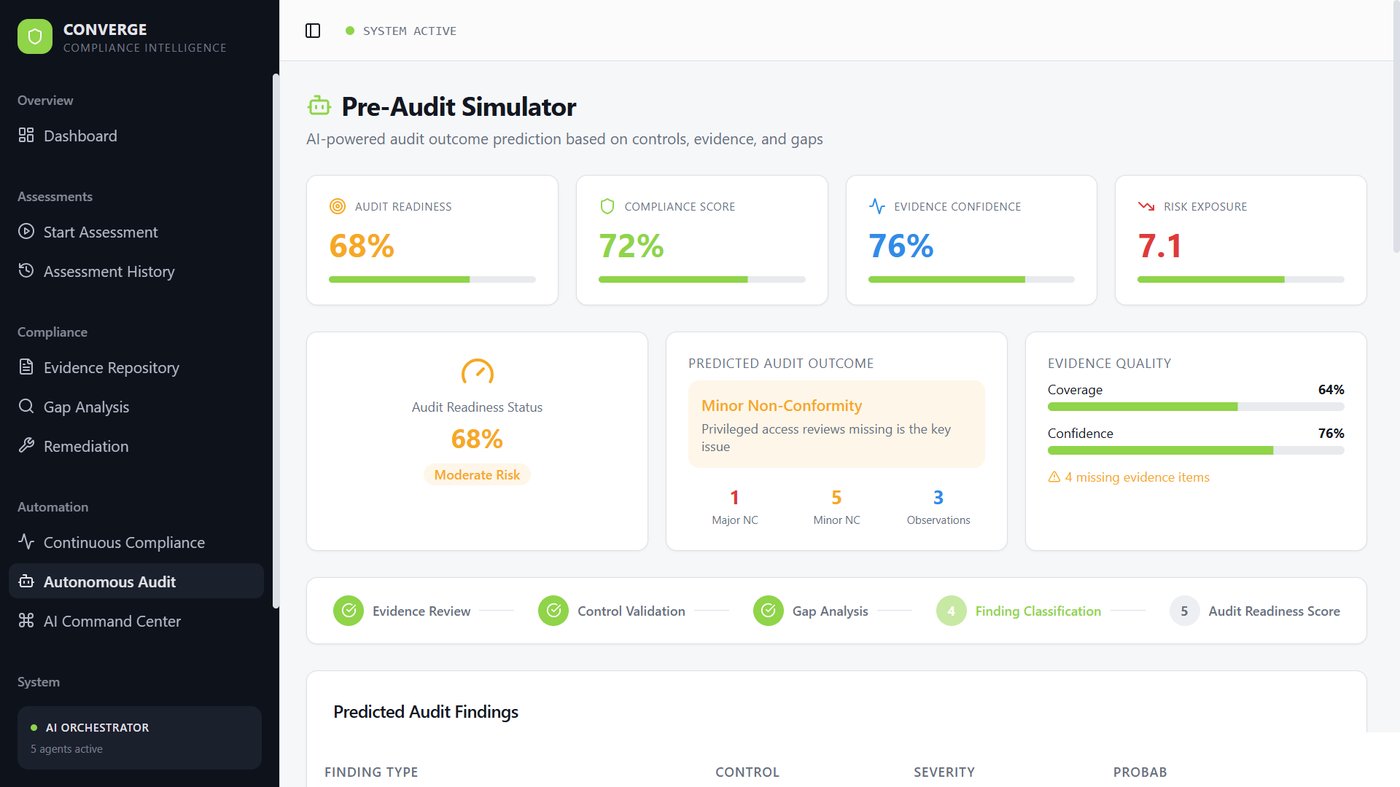Click the Audit Readiness target icon
1400x787 pixels.
coord(337,206)
